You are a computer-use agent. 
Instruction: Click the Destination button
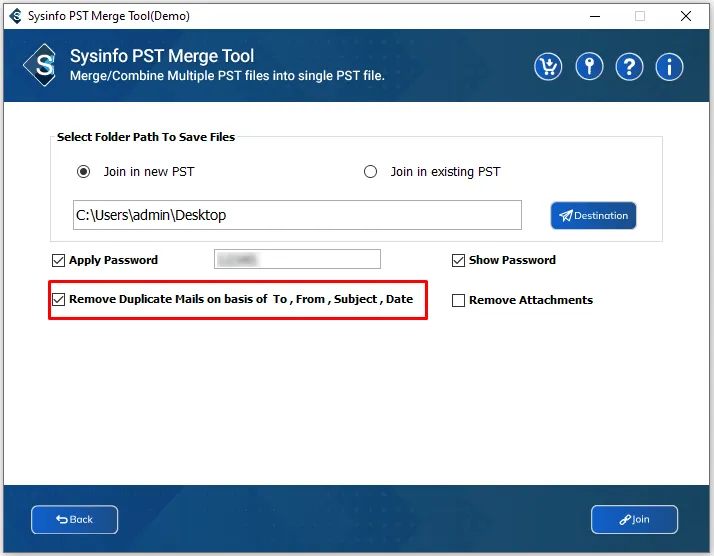coord(593,215)
